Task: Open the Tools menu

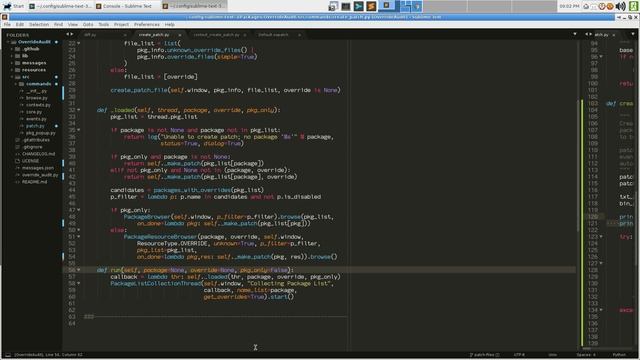Action: (104, 24)
